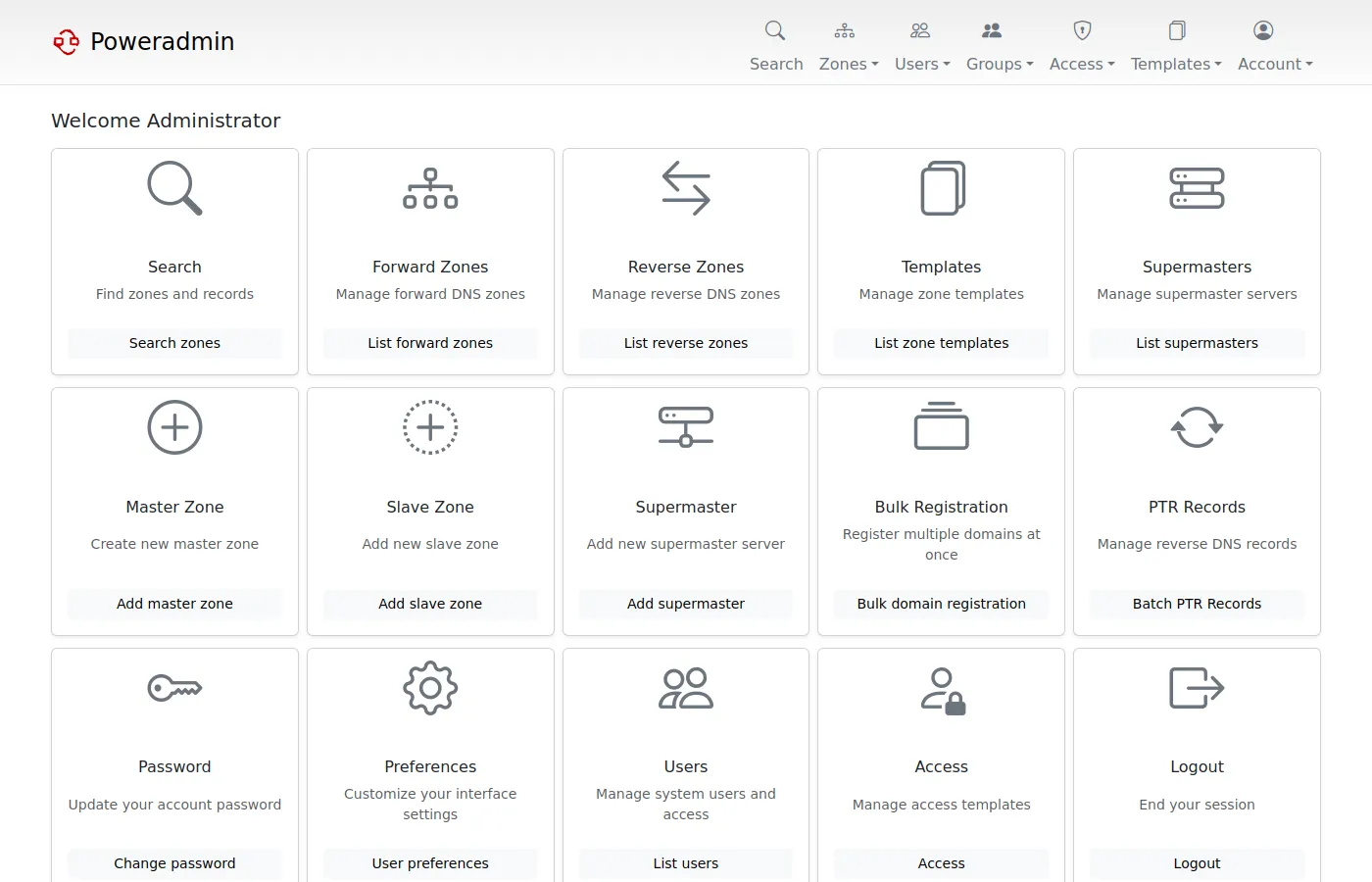Click Add supermaster button
Viewport: 1372px width, 882px height.
click(x=686, y=604)
